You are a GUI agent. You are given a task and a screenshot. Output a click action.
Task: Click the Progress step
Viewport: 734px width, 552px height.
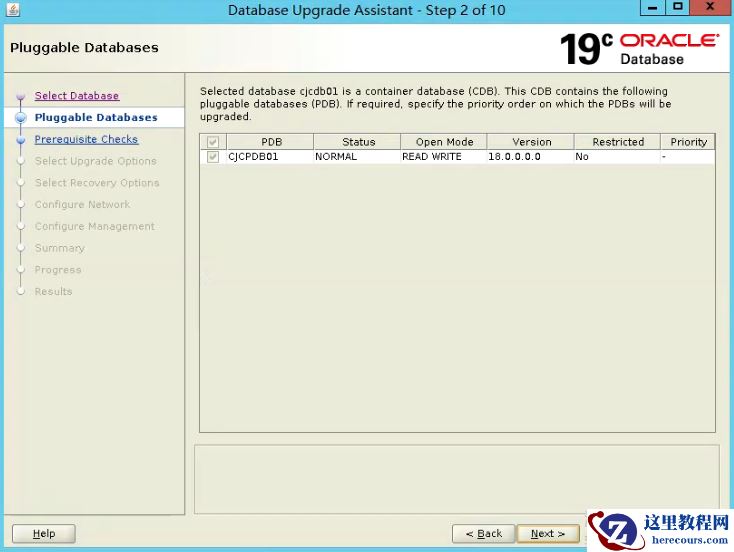click(58, 270)
